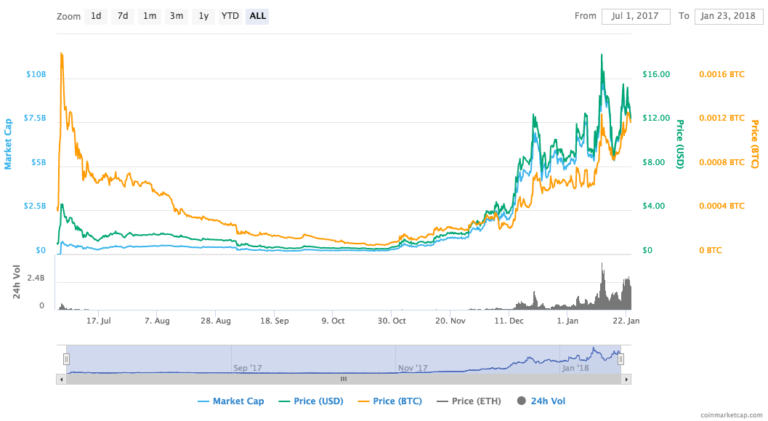Viewport: 768px width, 421px height.
Task: Select the YTD zoom range
Action: pyautogui.click(x=230, y=16)
